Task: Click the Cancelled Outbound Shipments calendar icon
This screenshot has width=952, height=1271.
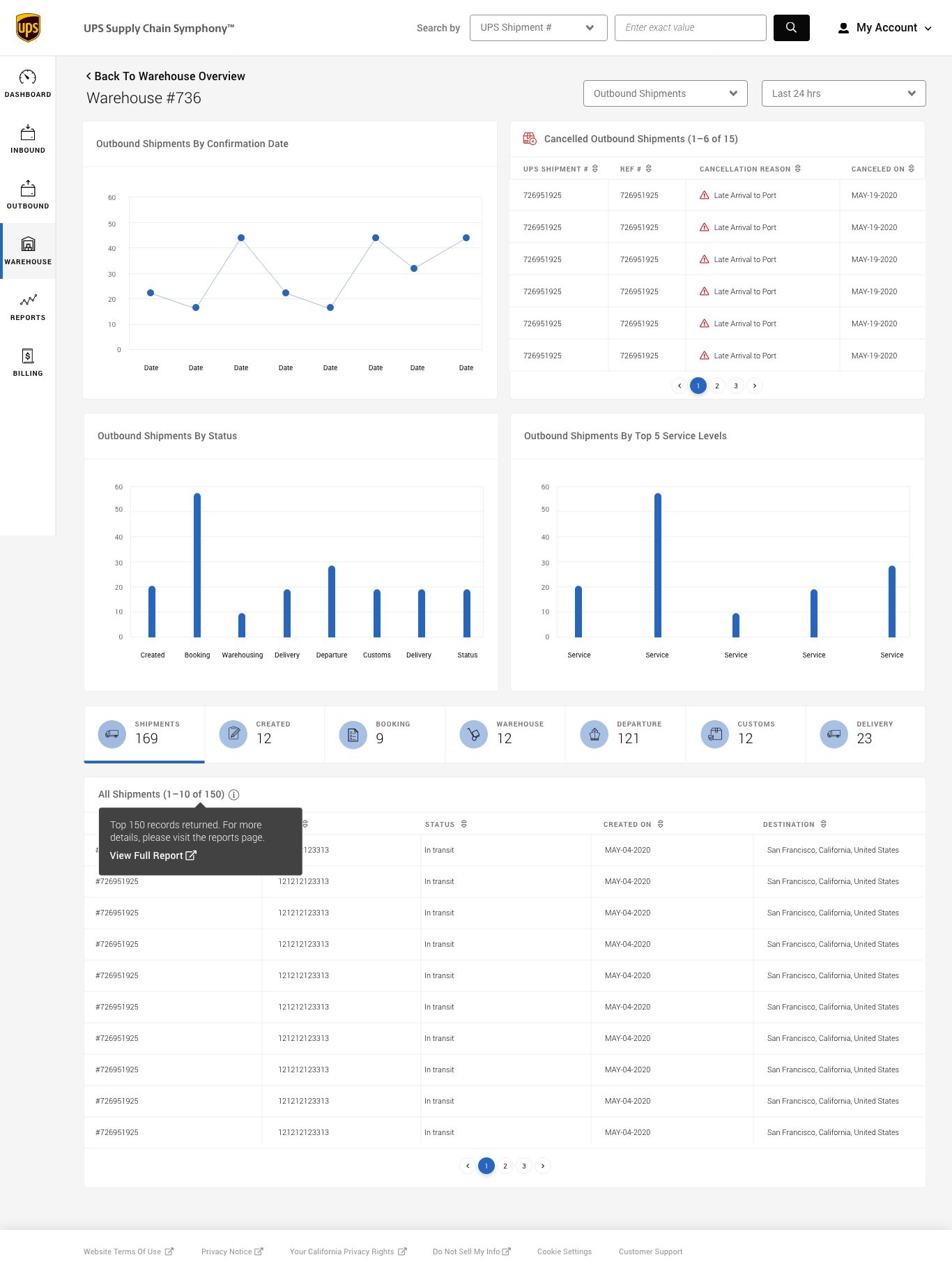Action: click(x=530, y=139)
